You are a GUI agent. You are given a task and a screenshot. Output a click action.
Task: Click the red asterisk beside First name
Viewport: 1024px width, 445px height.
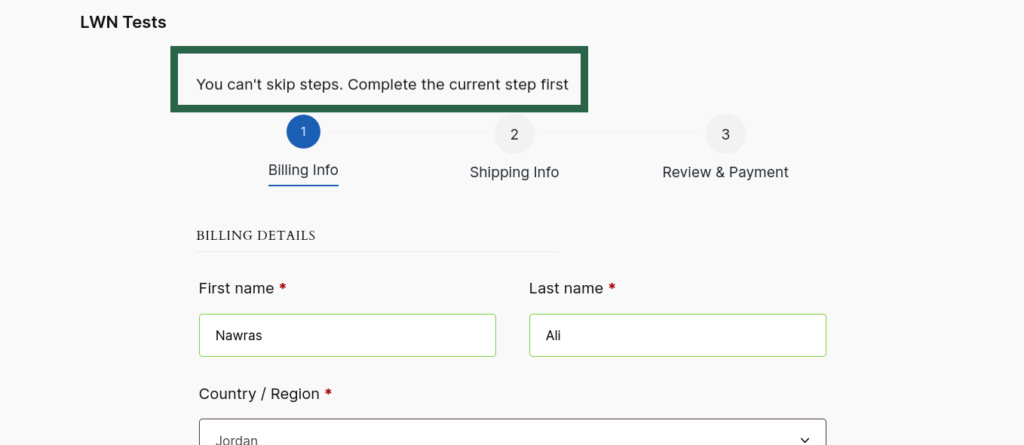pyautogui.click(x=283, y=288)
